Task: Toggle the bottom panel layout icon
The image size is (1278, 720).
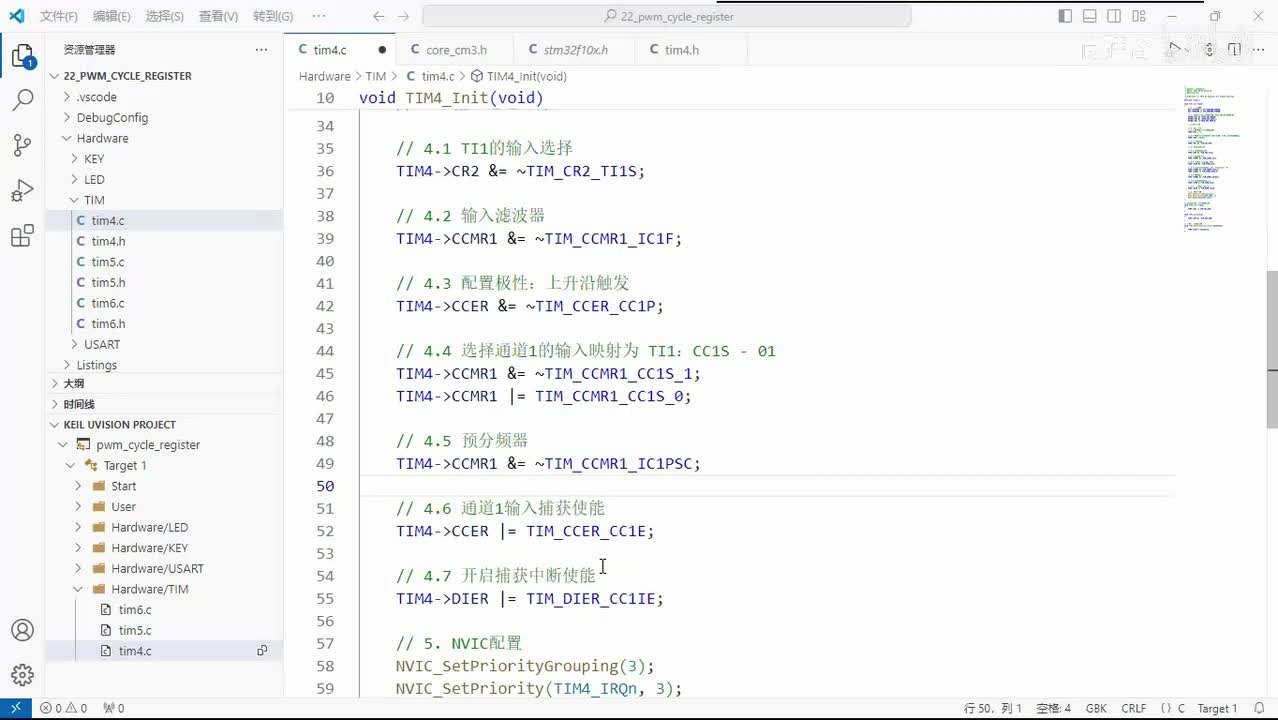Action: pos(1090,16)
